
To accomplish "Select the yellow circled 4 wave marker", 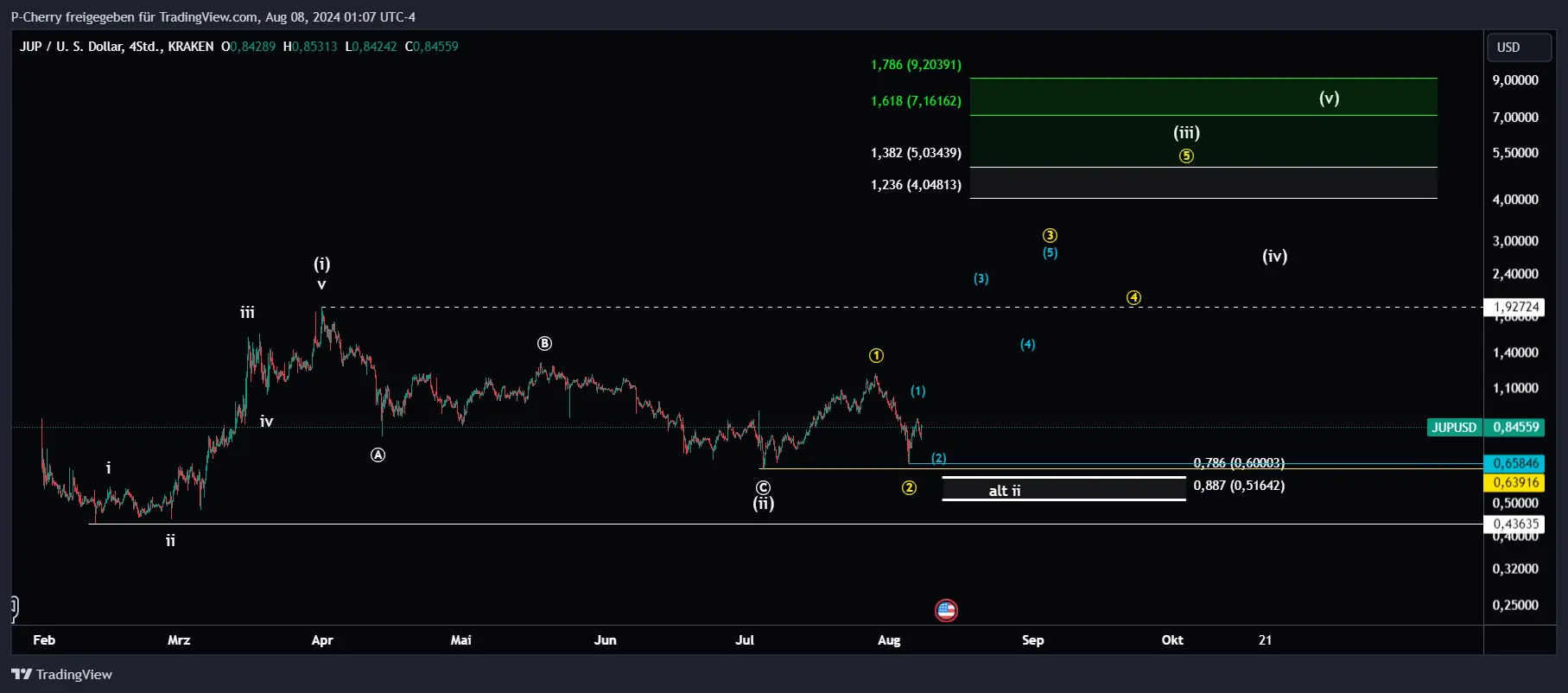I will tap(1133, 298).
